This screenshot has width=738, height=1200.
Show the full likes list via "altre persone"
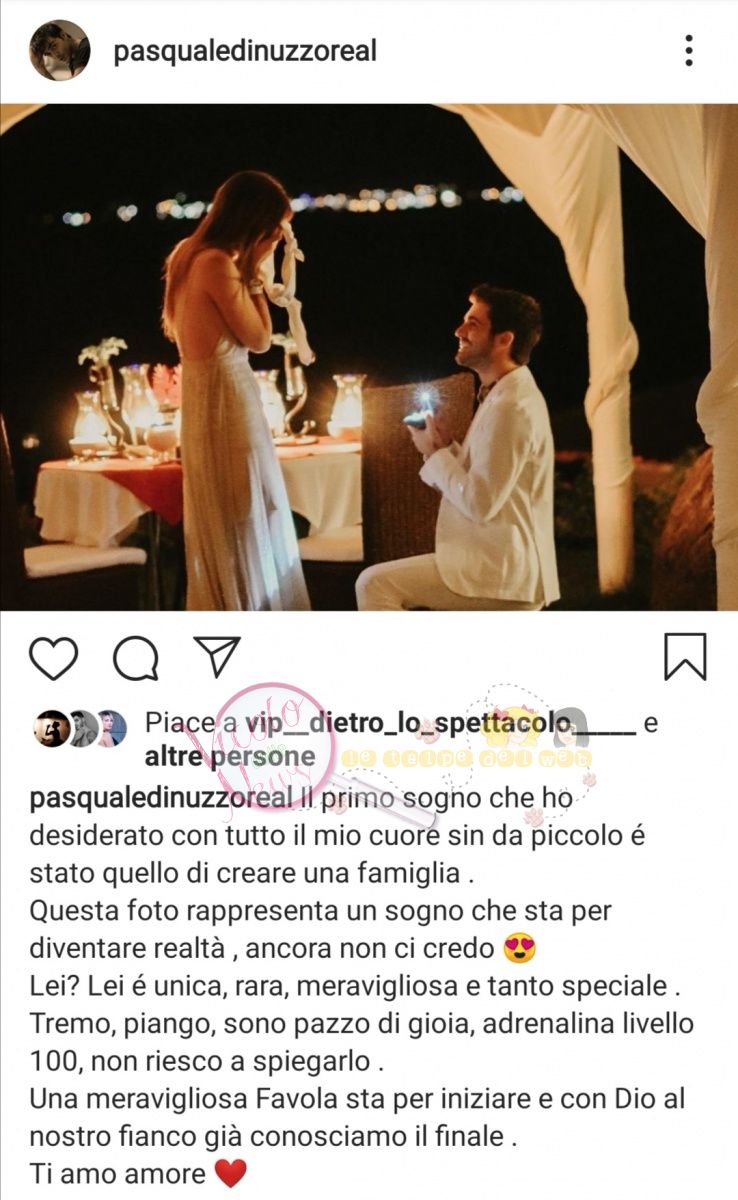tap(229, 757)
